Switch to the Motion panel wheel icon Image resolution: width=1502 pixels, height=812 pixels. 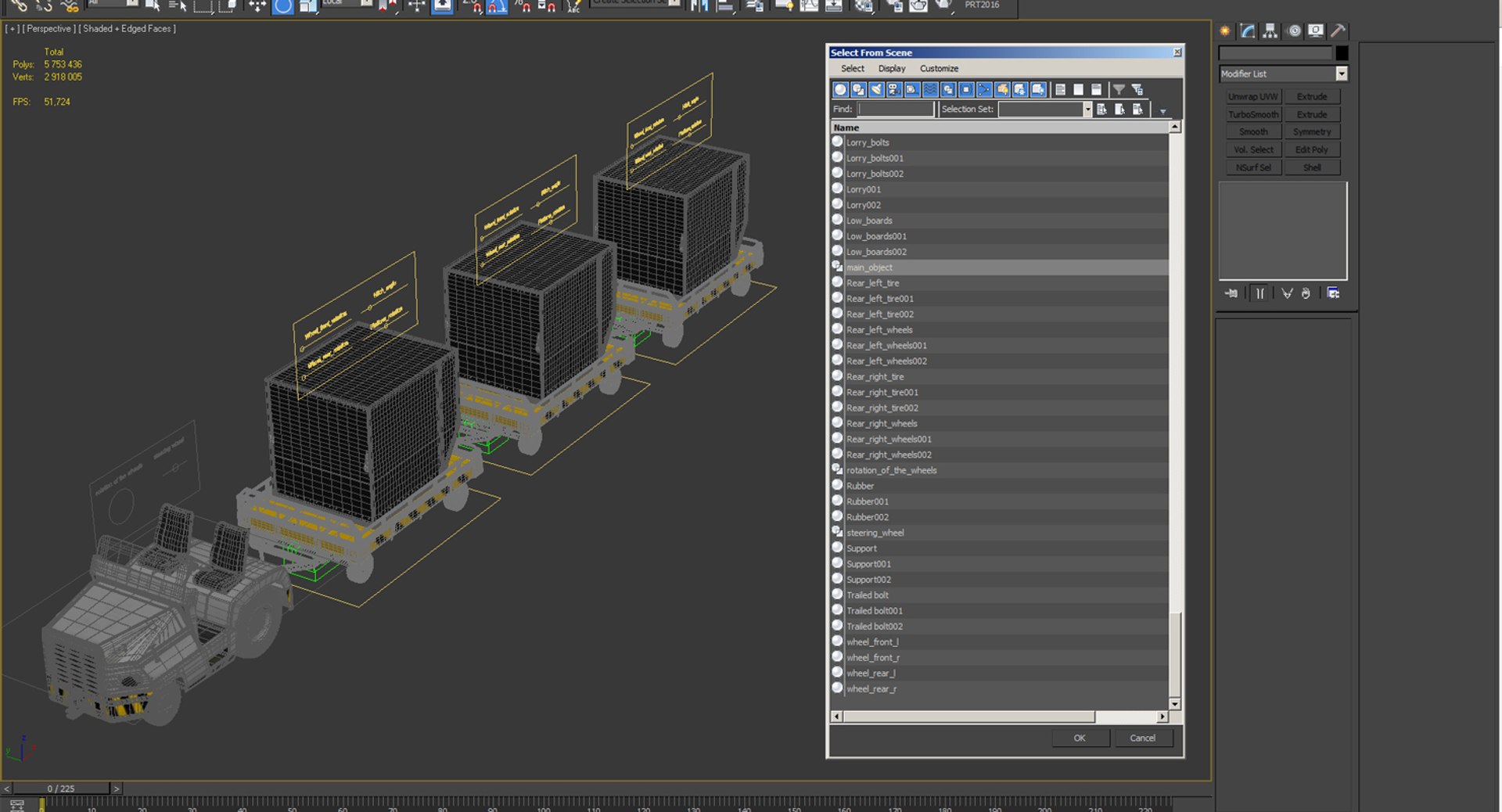pyautogui.click(x=1294, y=31)
